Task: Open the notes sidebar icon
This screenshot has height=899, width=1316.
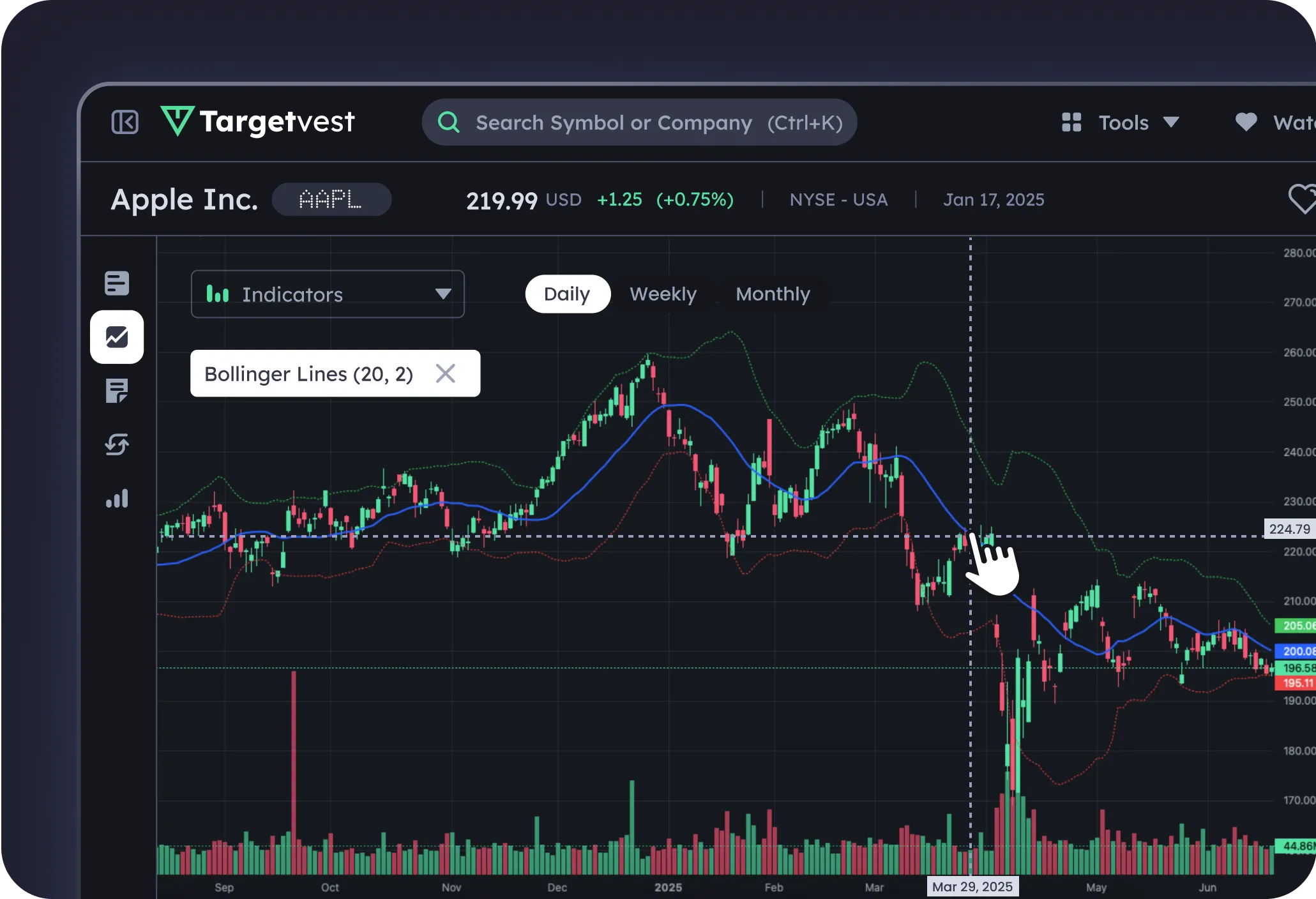Action: point(117,391)
